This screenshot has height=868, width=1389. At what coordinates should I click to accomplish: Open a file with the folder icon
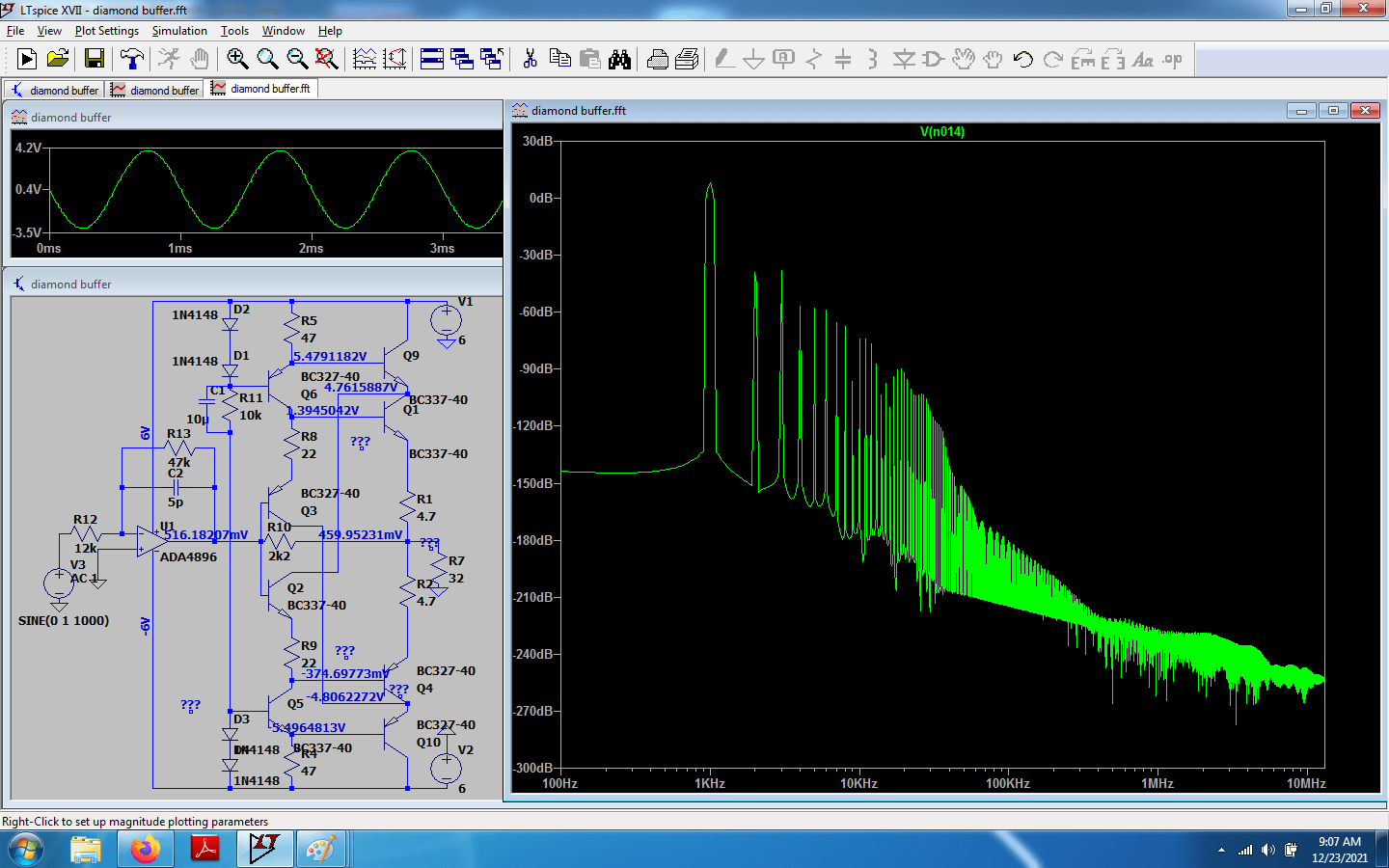point(58,60)
